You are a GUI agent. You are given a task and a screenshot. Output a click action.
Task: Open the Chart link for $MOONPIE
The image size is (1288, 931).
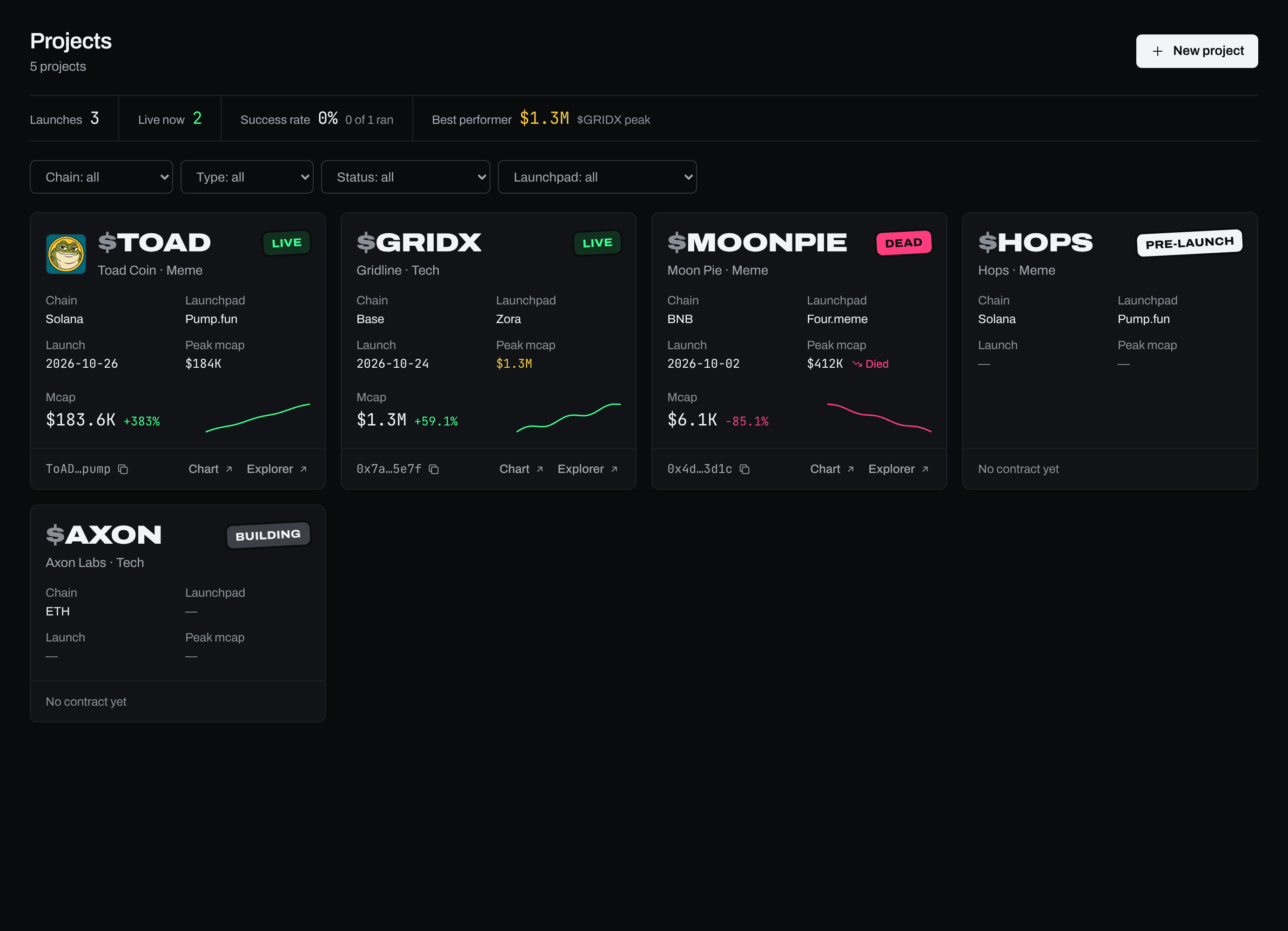(x=832, y=469)
